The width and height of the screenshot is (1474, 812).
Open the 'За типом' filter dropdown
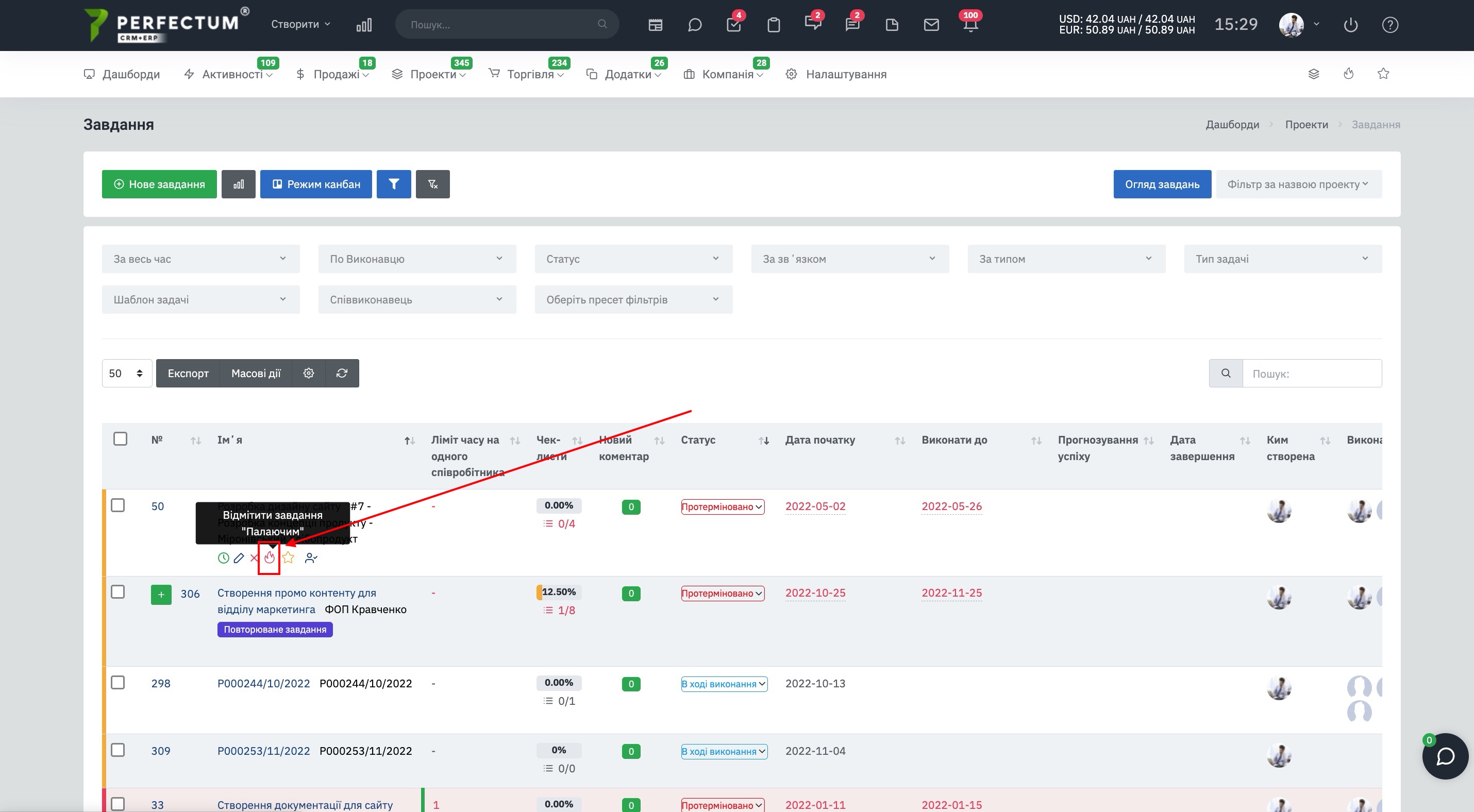[x=1066, y=259]
